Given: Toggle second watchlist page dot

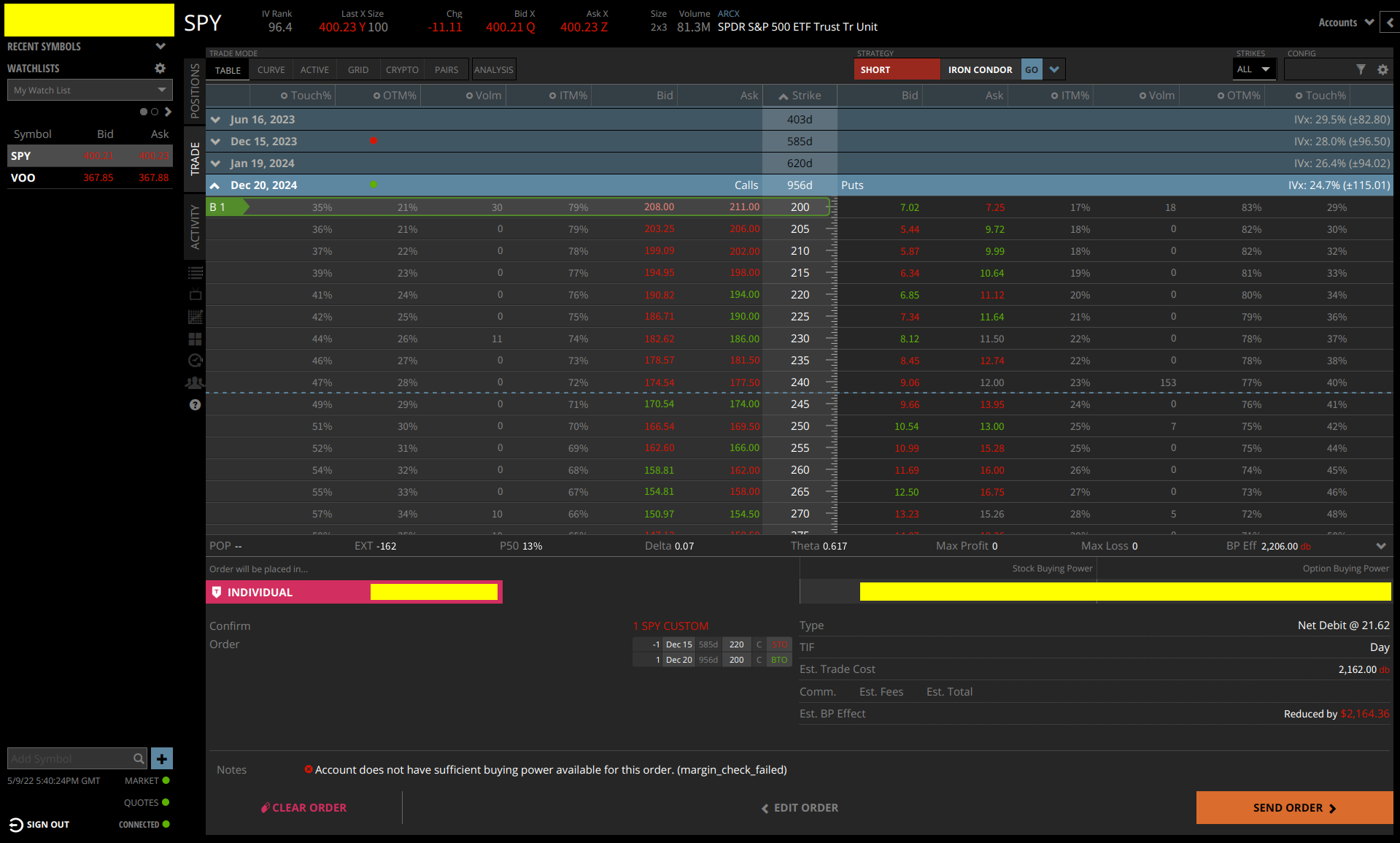Looking at the screenshot, I should pos(155,112).
